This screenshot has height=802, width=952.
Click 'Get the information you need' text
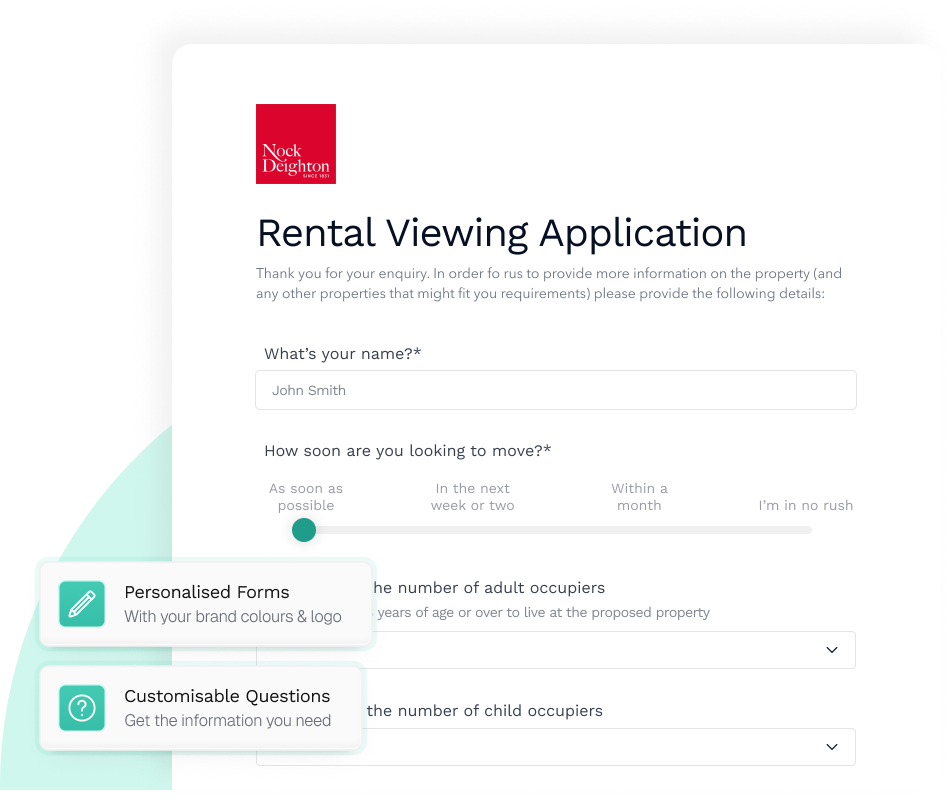[x=228, y=720]
